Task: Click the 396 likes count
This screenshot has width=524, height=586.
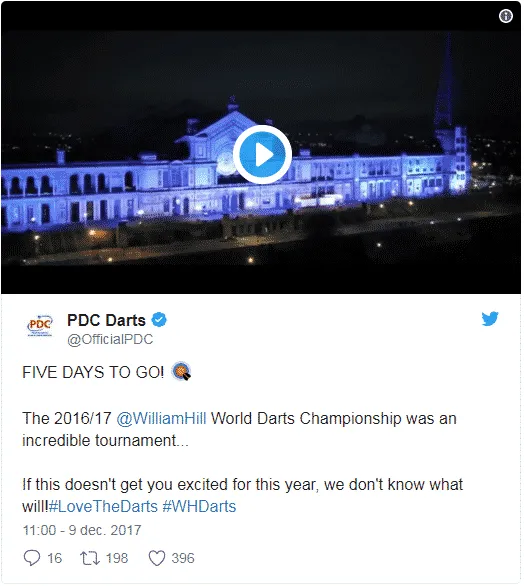Action: [x=183, y=558]
